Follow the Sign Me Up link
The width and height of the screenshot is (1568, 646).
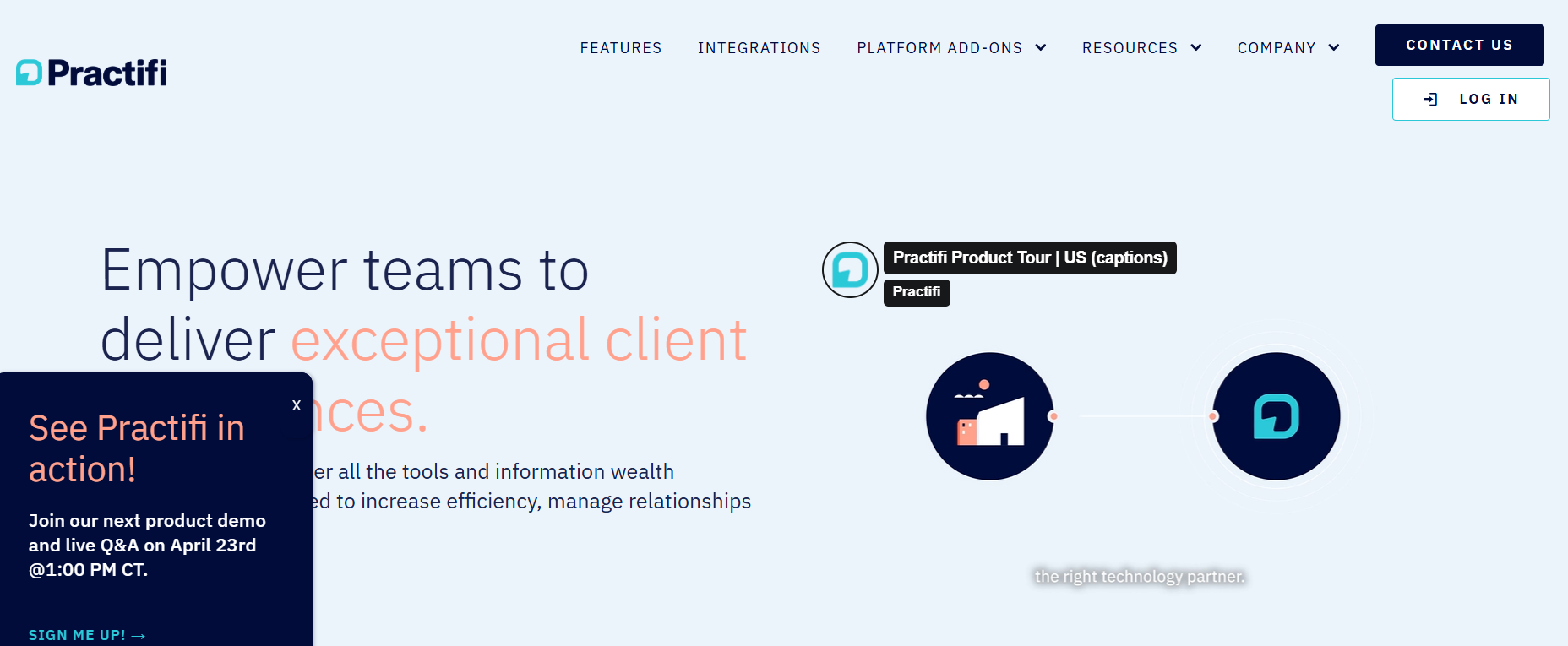[77, 635]
